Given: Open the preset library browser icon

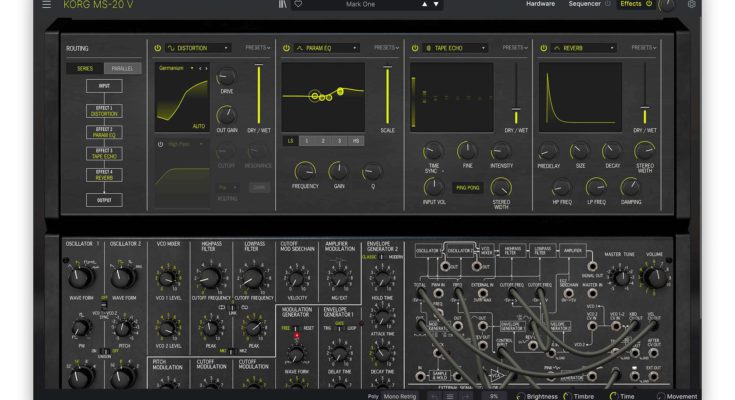Looking at the screenshot, I should (282, 5).
